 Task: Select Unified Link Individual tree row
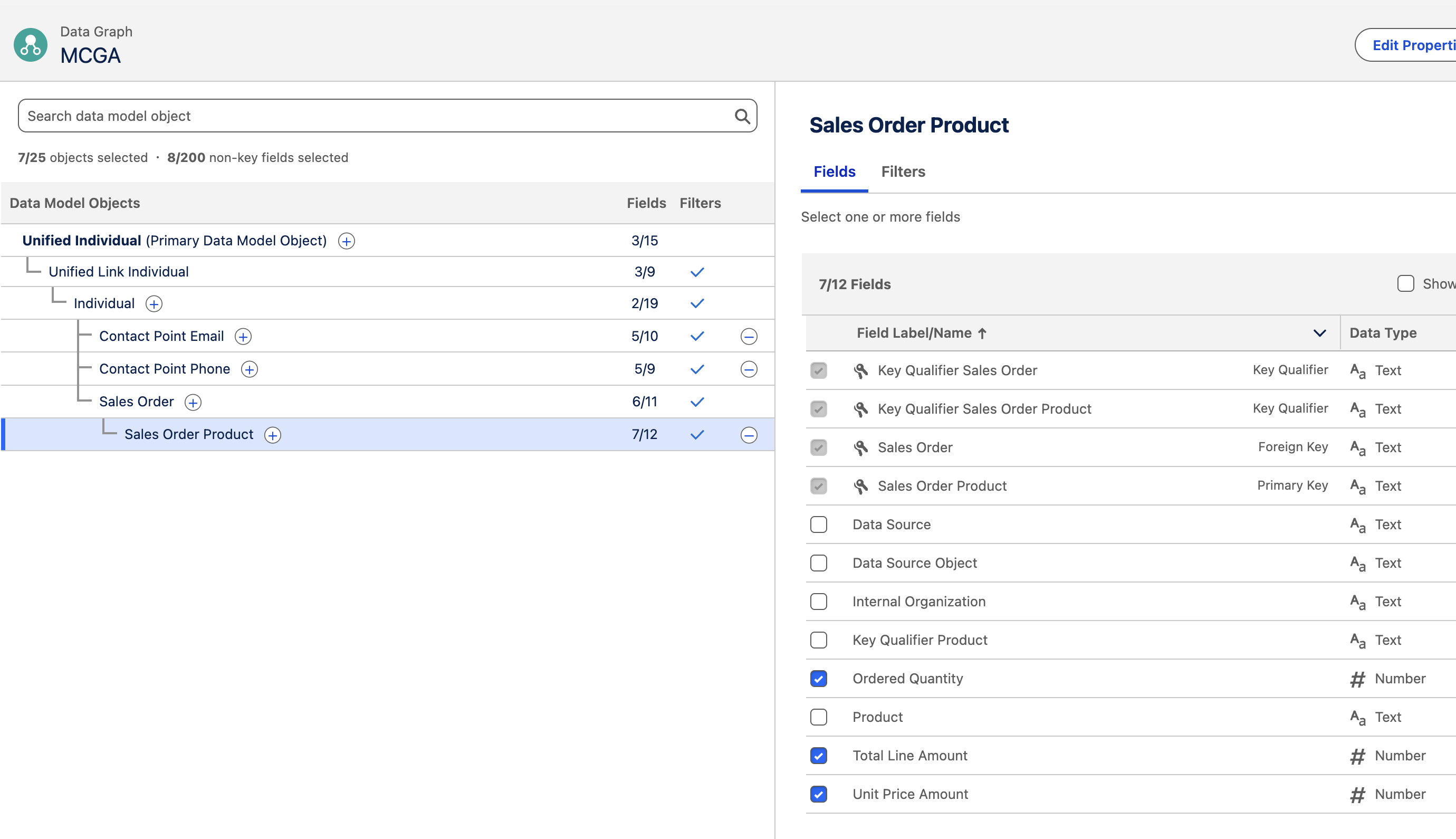pyautogui.click(x=119, y=272)
